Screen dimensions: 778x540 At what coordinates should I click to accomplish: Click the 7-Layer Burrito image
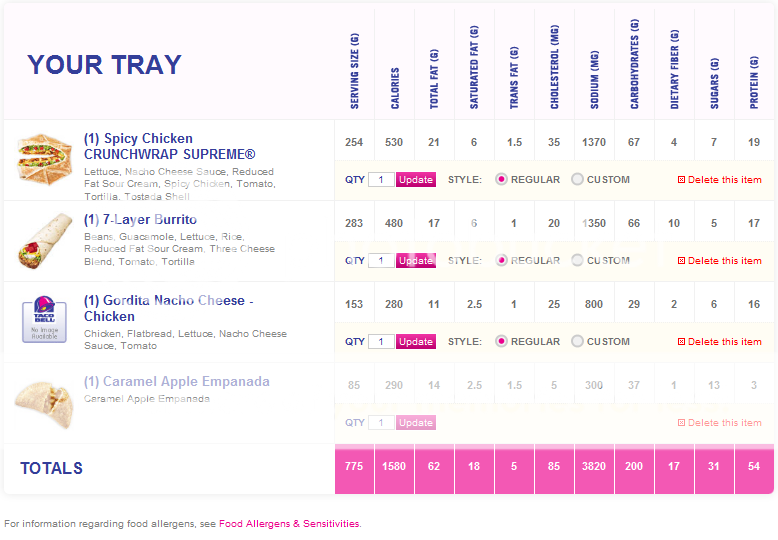pyautogui.click(x=43, y=240)
